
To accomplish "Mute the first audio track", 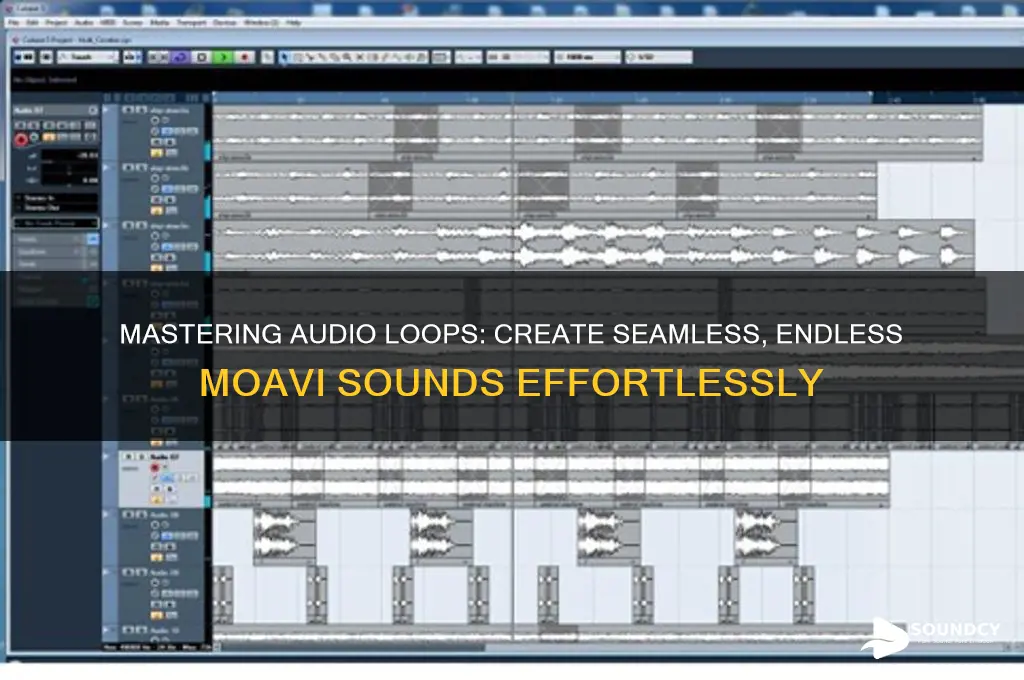I will click(x=128, y=110).
